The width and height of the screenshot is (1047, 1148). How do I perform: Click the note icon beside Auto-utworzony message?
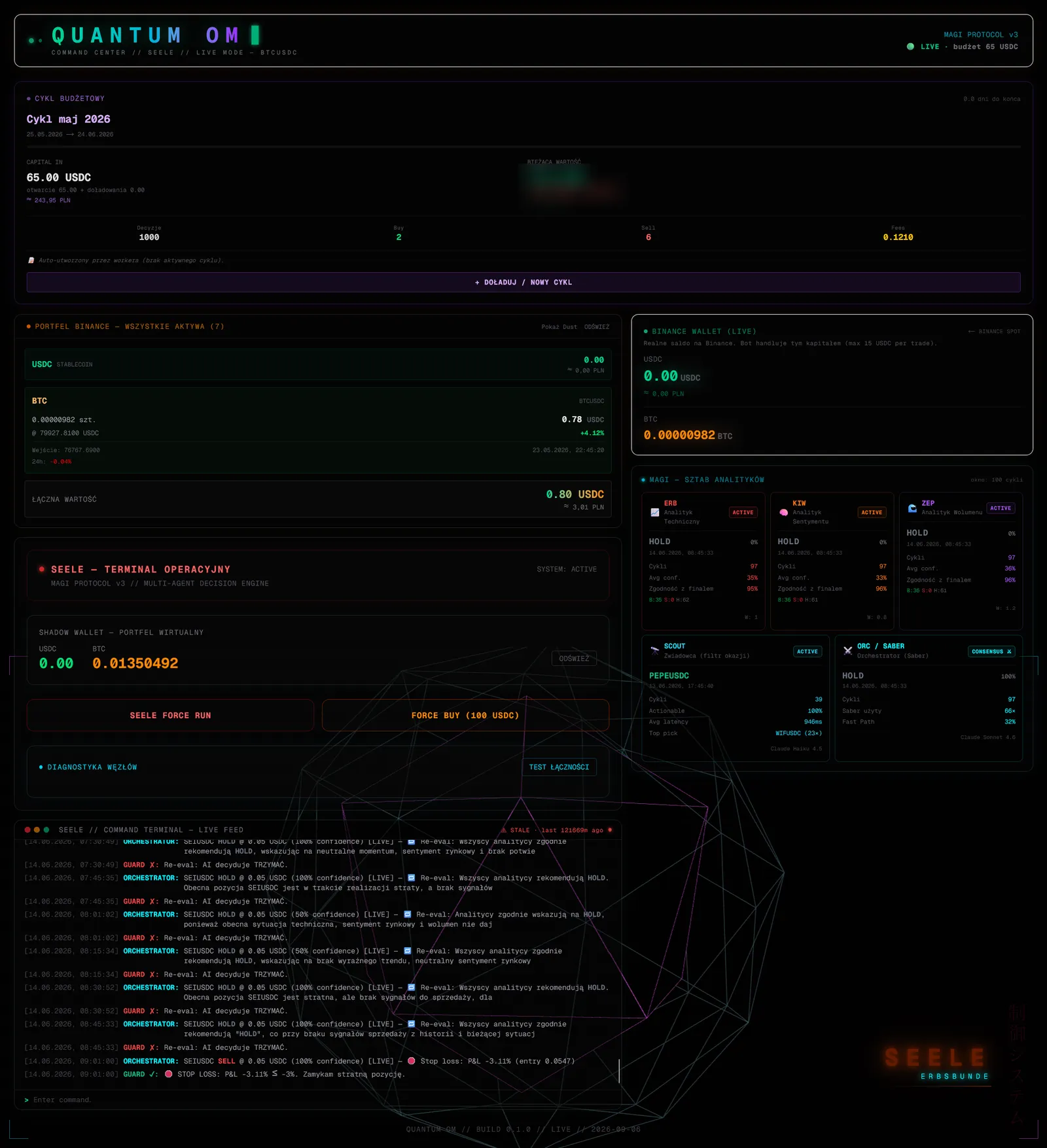31,260
